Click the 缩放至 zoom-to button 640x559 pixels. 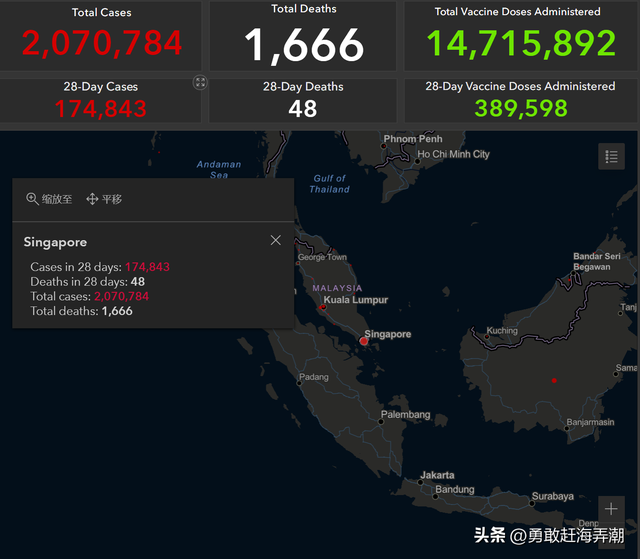click(x=49, y=199)
